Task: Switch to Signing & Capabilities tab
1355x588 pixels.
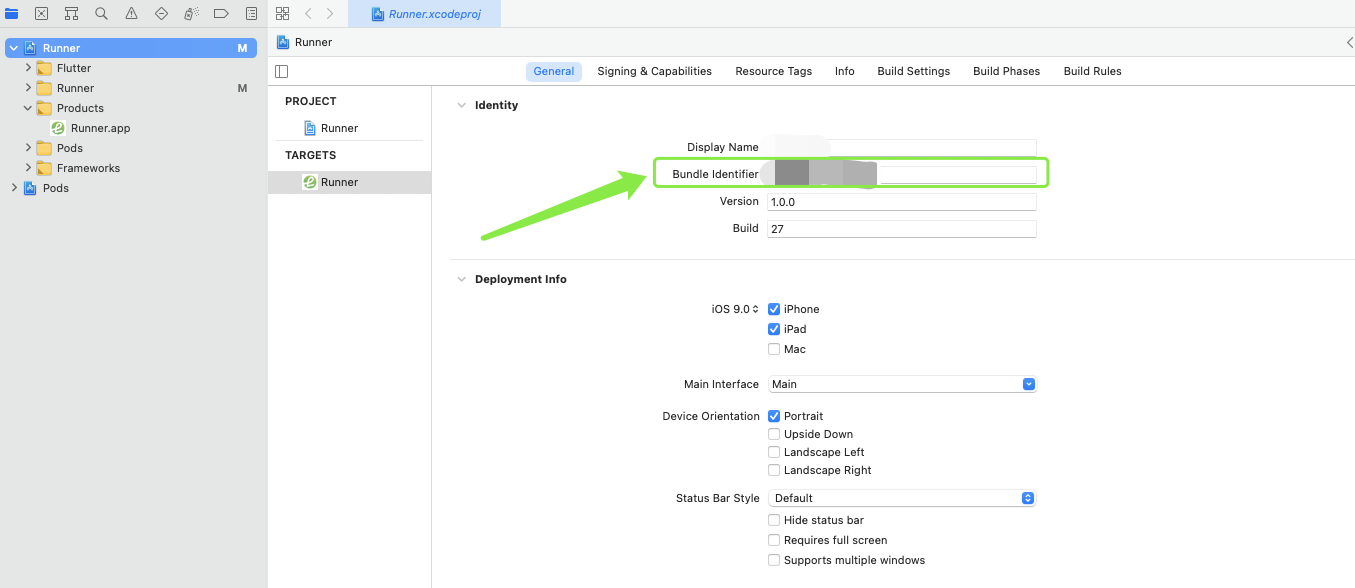Action: (x=654, y=71)
